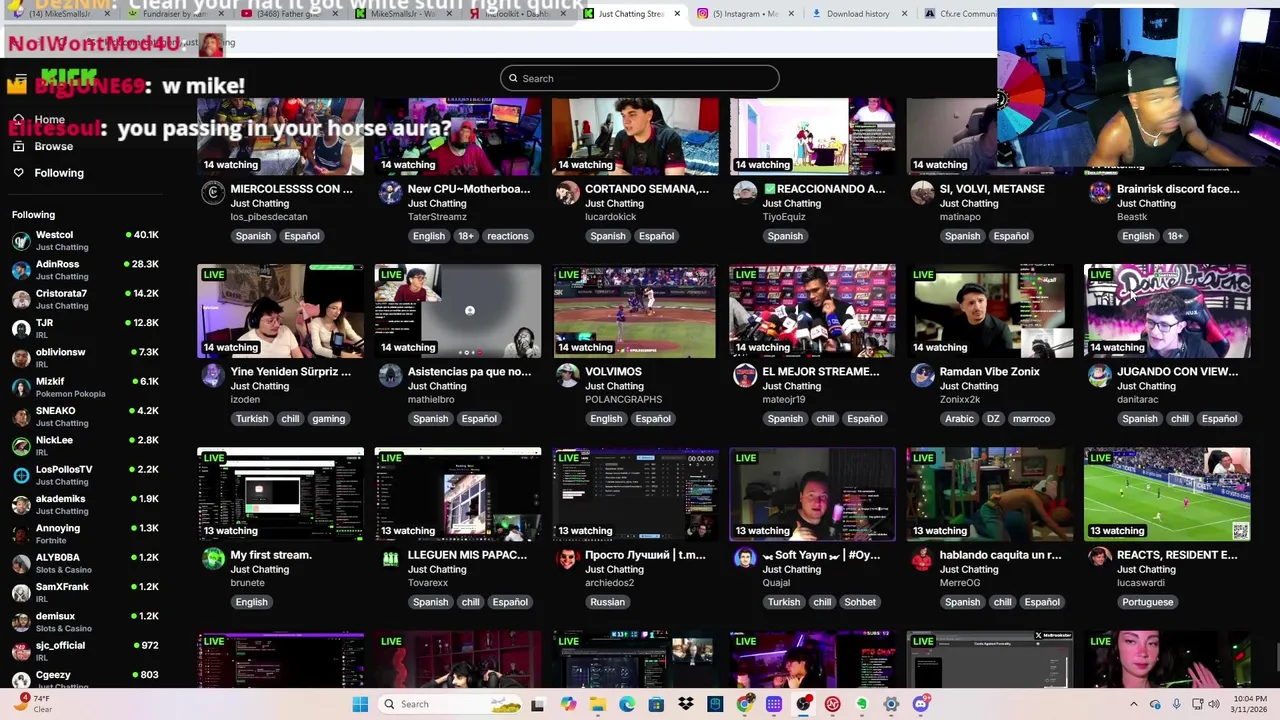
Task: Open TJR avatar in Following list
Action: 21,329
